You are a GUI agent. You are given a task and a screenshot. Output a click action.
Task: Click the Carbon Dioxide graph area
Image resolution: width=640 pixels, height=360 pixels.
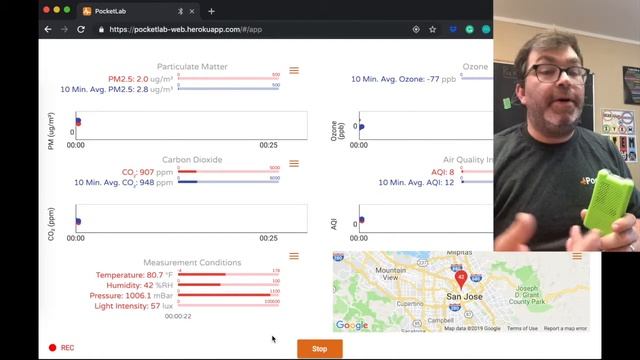191,218
